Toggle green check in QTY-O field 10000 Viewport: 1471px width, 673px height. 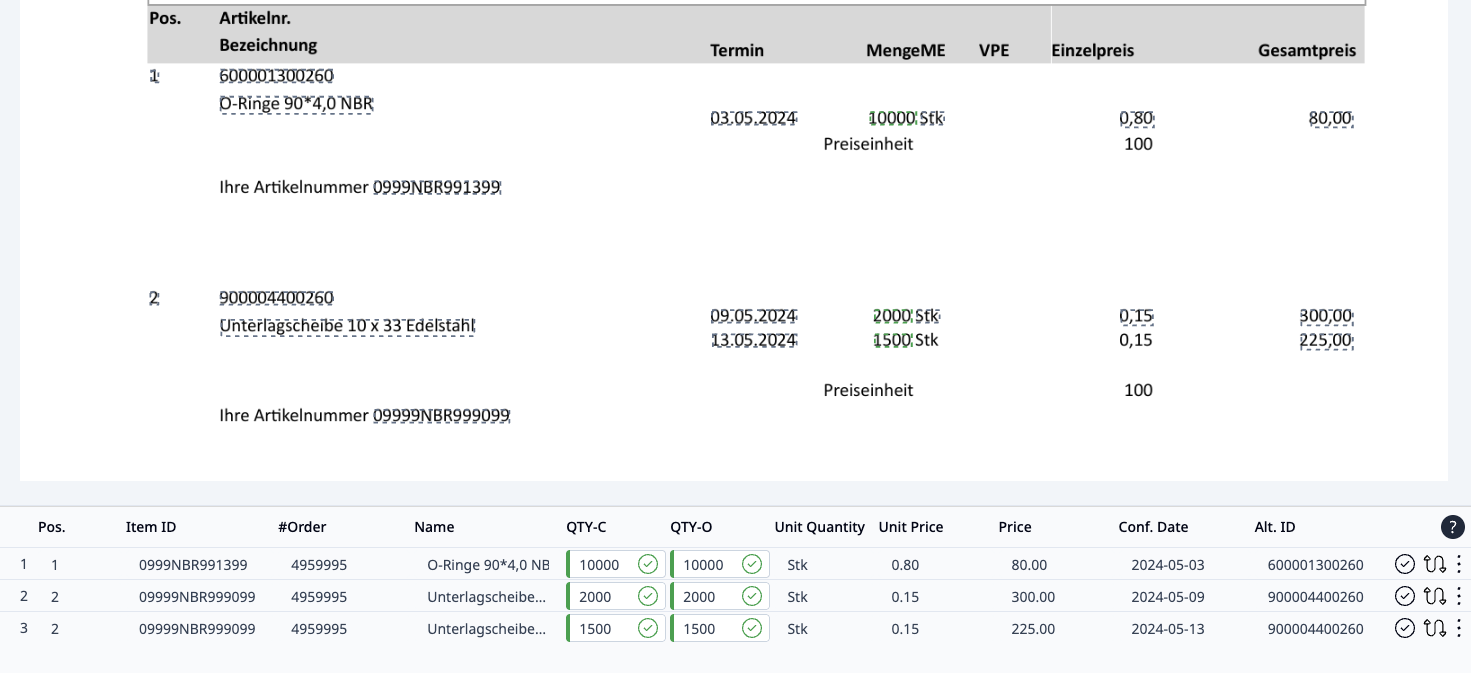[x=752, y=564]
